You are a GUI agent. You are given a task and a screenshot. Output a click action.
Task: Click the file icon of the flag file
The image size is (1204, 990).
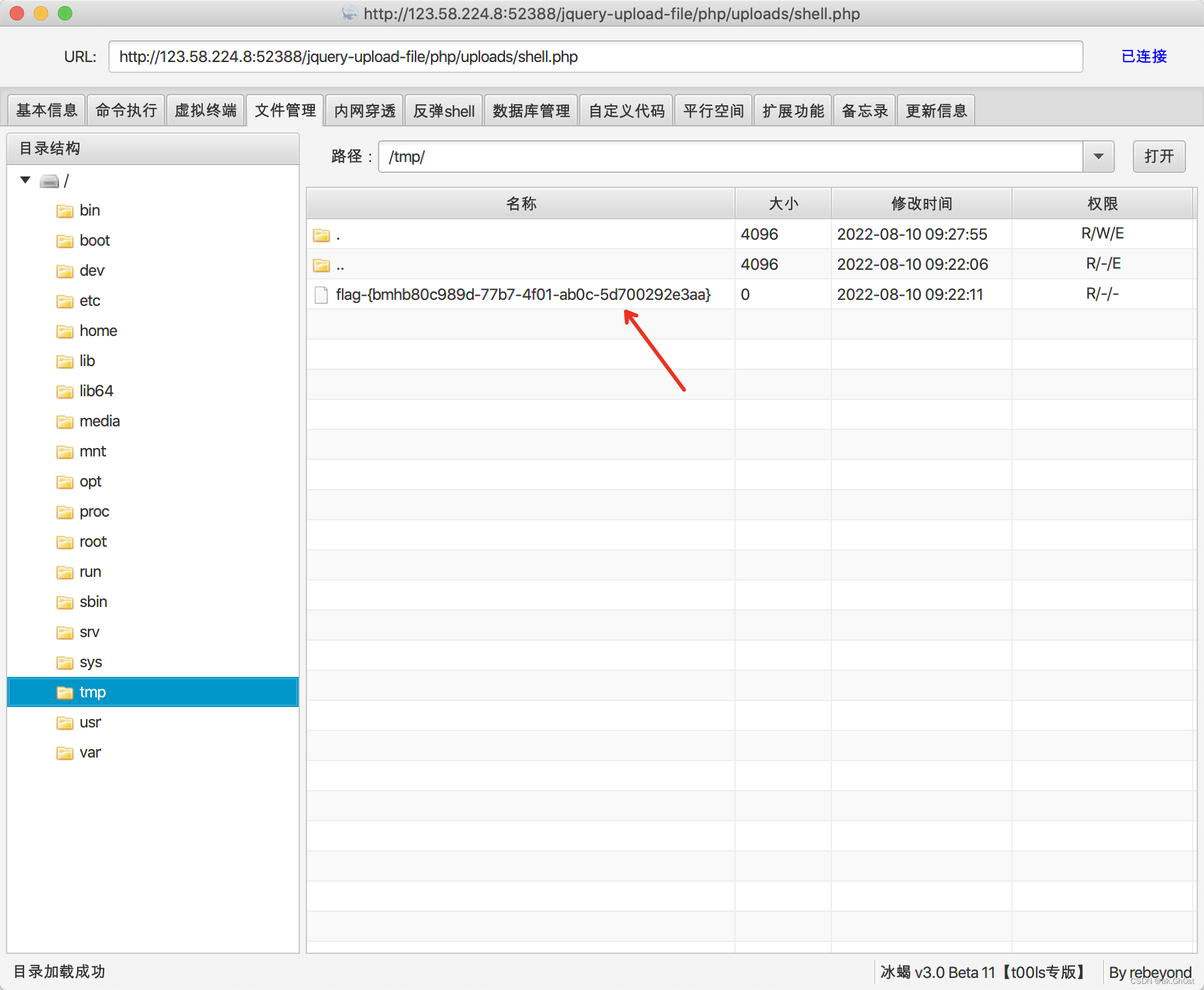pos(321,294)
